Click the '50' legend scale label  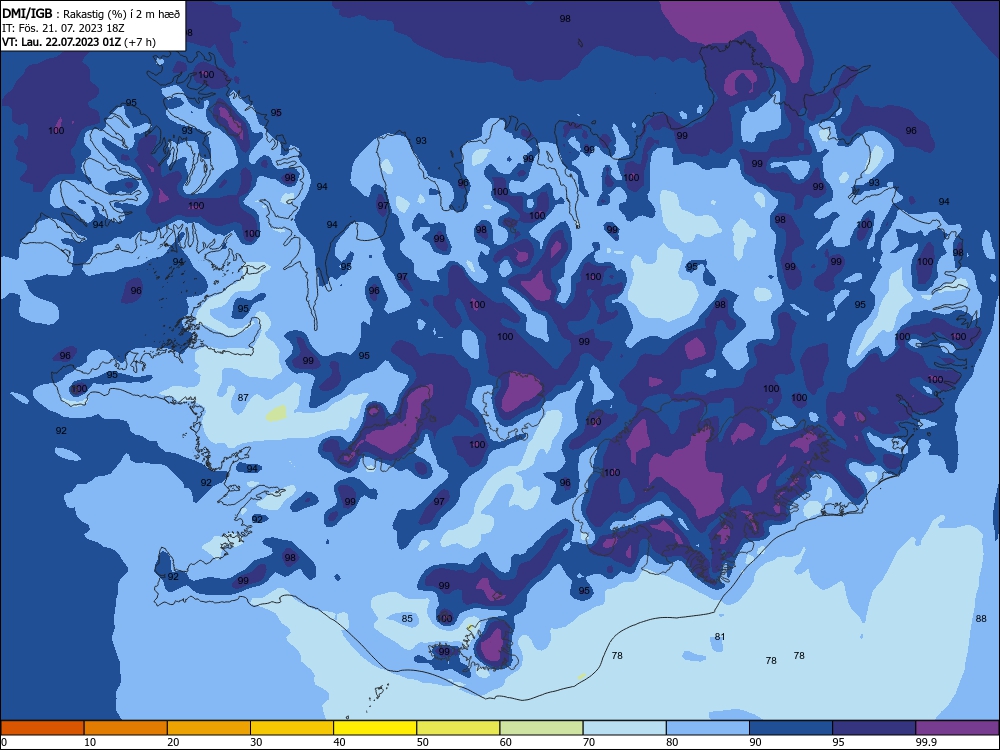[x=423, y=742]
